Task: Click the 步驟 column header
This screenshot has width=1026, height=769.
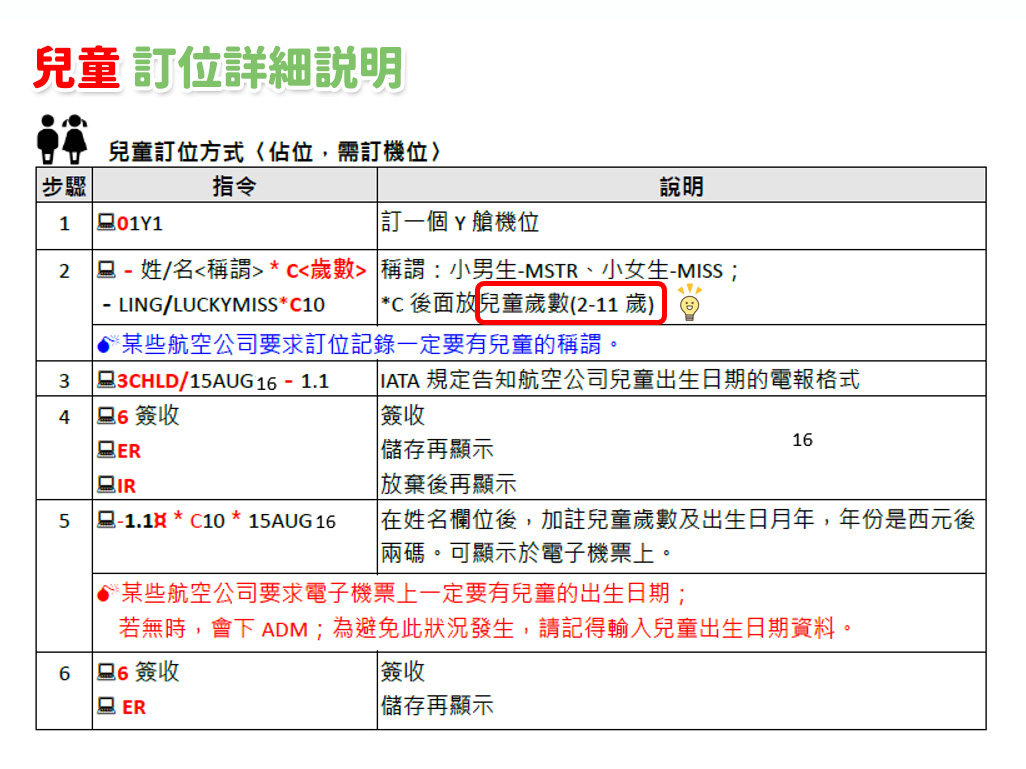Action: [64, 186]
